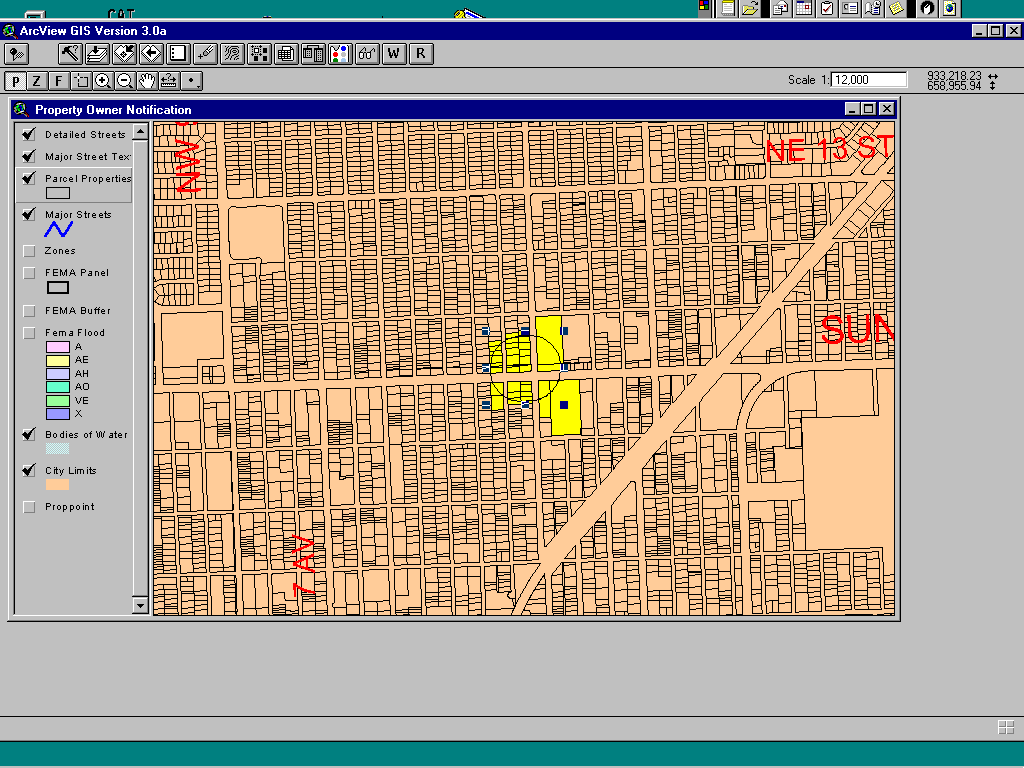Click the fingerprint icon in the toolbar
This screenshot has height=768, width=1024.
tap(232, 53)
